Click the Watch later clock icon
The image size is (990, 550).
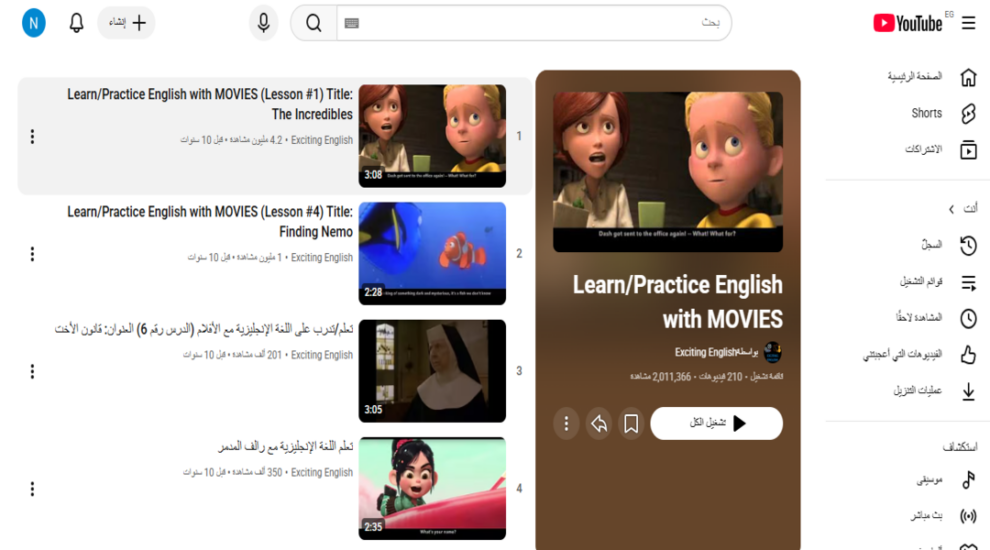coord(969,318)
